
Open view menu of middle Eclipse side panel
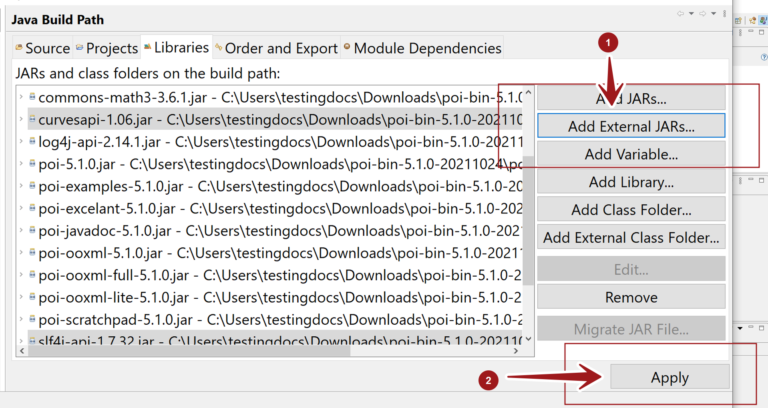[740, 181]
